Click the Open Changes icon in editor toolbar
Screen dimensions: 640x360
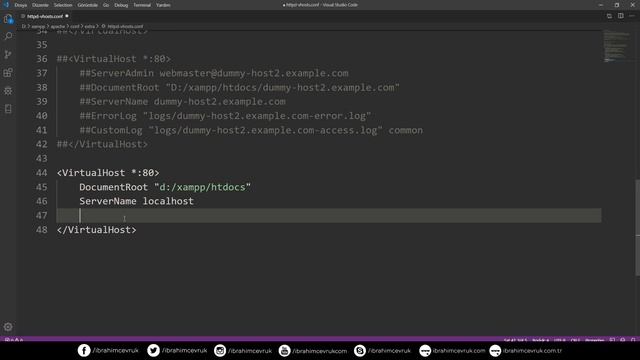coord(609,16)
